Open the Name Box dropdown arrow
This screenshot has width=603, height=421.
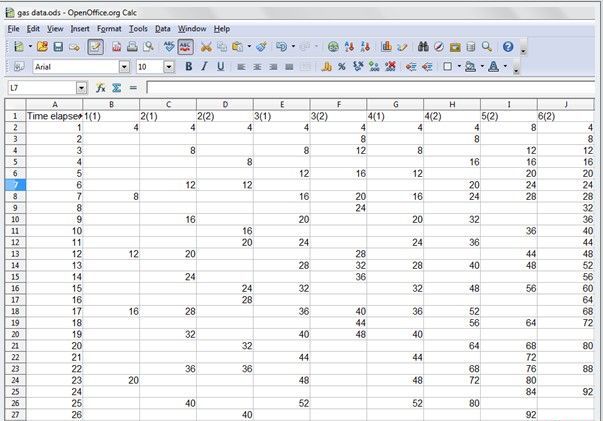(x=81, y=88)
